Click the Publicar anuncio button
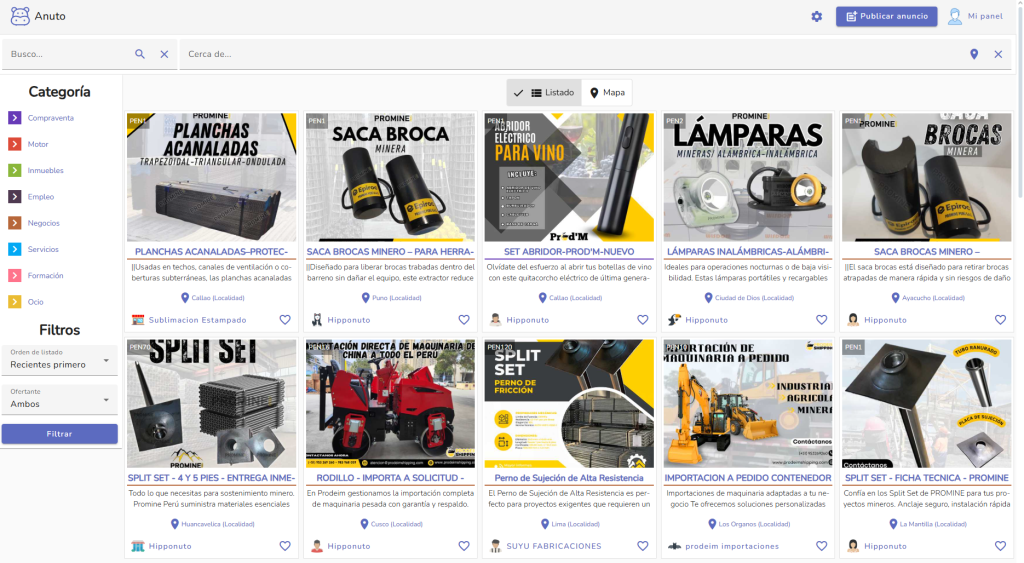This screenshot has width=1024, height=563. point(886,16)
